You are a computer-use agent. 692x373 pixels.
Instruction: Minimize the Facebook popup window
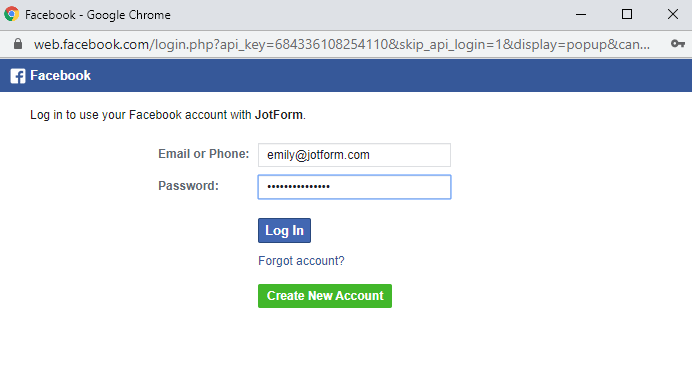tap(581, 15)
